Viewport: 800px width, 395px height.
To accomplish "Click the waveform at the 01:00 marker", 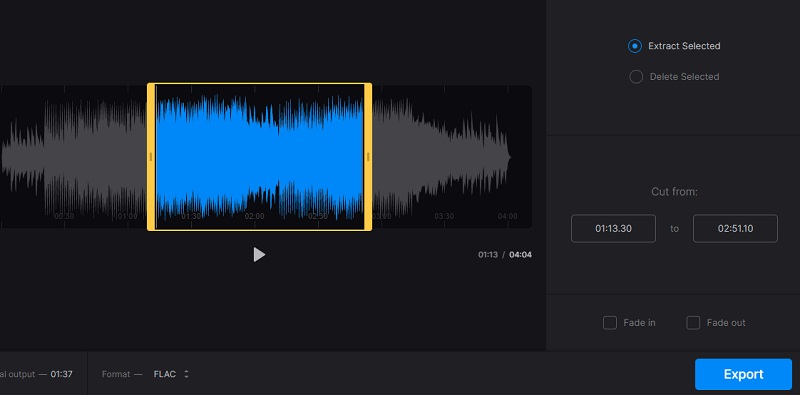I will 127,216.
